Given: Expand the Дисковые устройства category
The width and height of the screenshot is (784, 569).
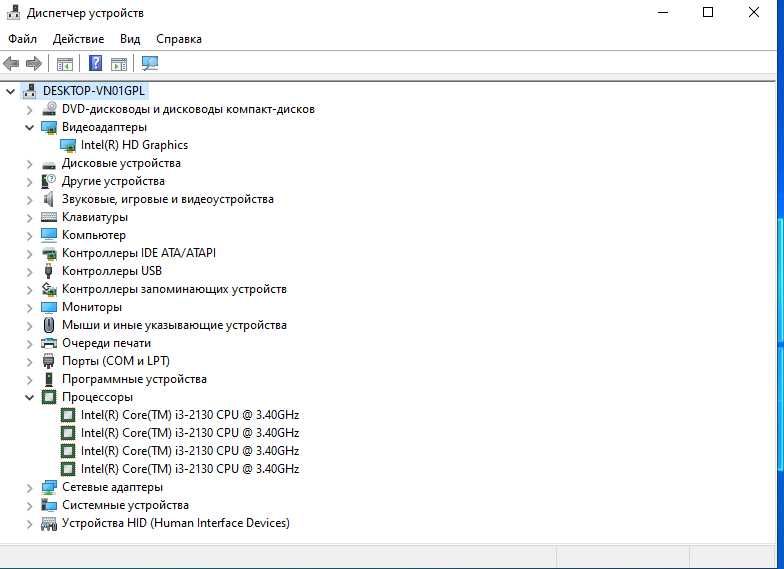Looking at the screenshot, I should point(30,164).
